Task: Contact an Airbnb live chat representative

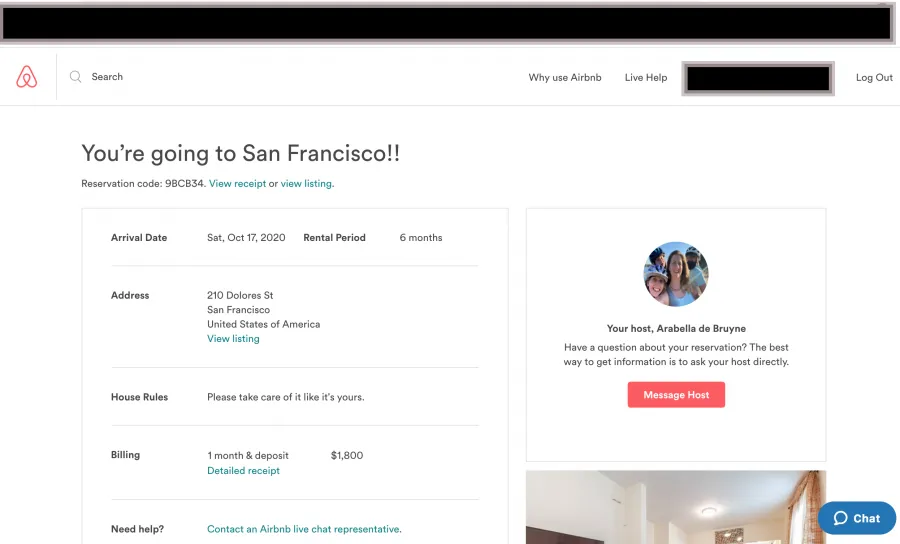Action: coord(304,529)
